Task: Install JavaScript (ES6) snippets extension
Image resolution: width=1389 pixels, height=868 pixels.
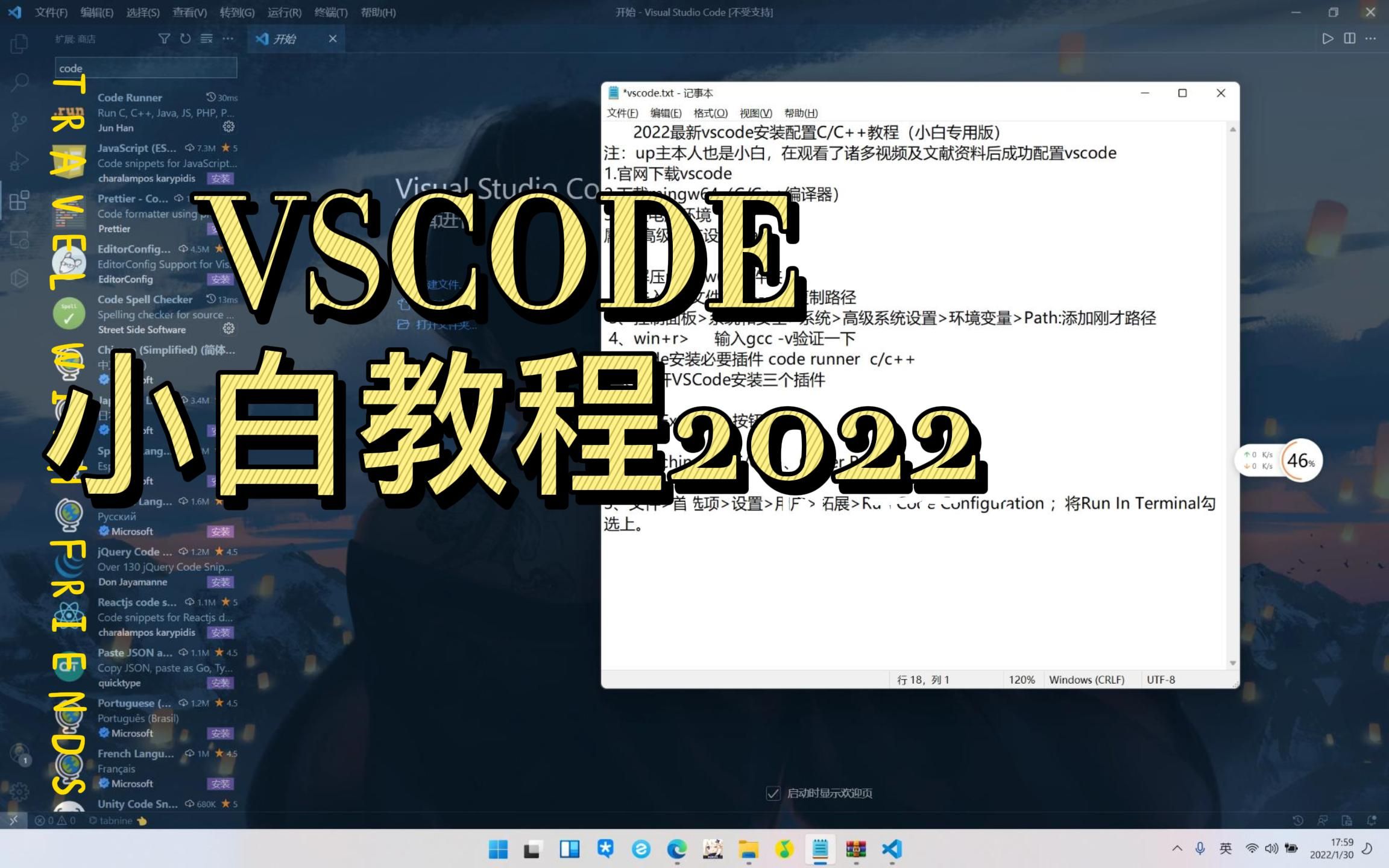Action: (221, 178)
